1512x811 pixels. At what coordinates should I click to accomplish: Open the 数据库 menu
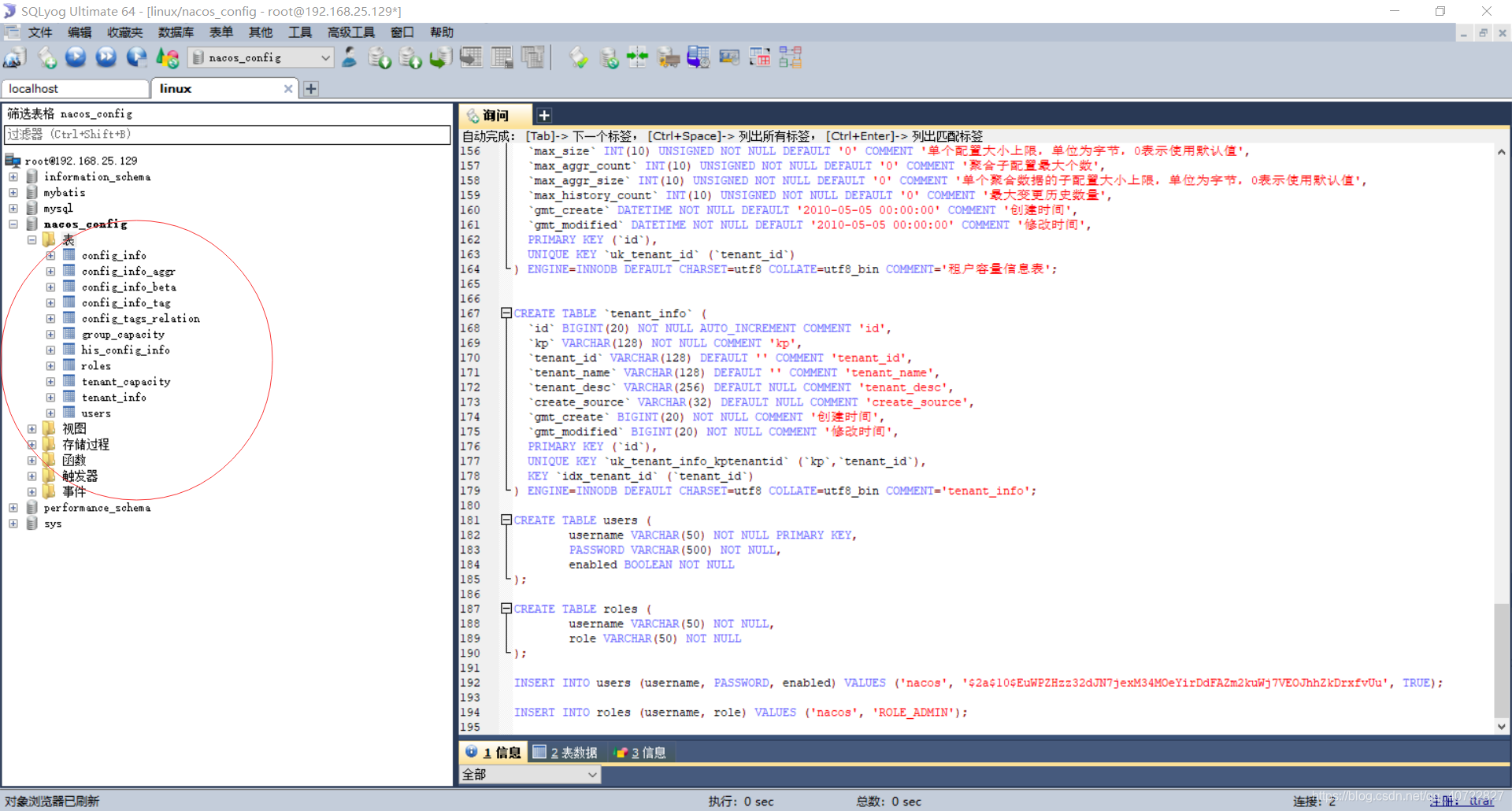(x=176, y=32)
